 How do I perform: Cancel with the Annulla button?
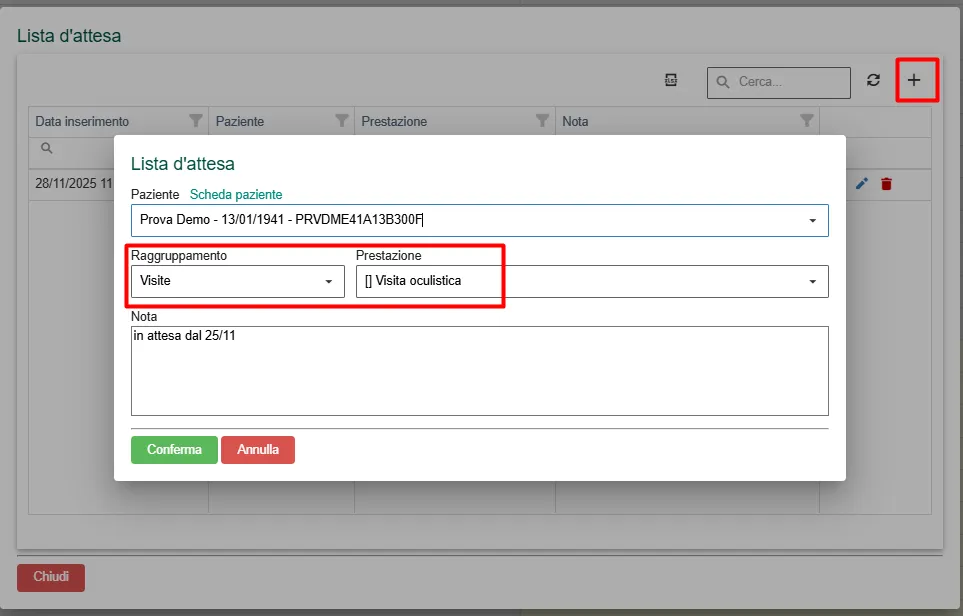[257, 450]
